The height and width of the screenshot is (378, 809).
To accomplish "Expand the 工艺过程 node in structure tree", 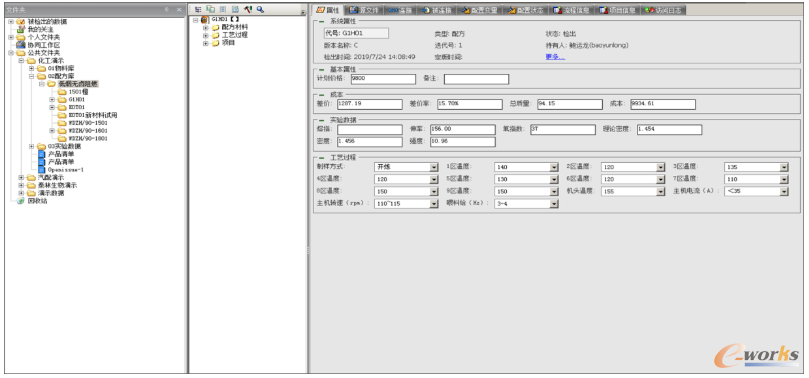I will (x=206, y=35).
